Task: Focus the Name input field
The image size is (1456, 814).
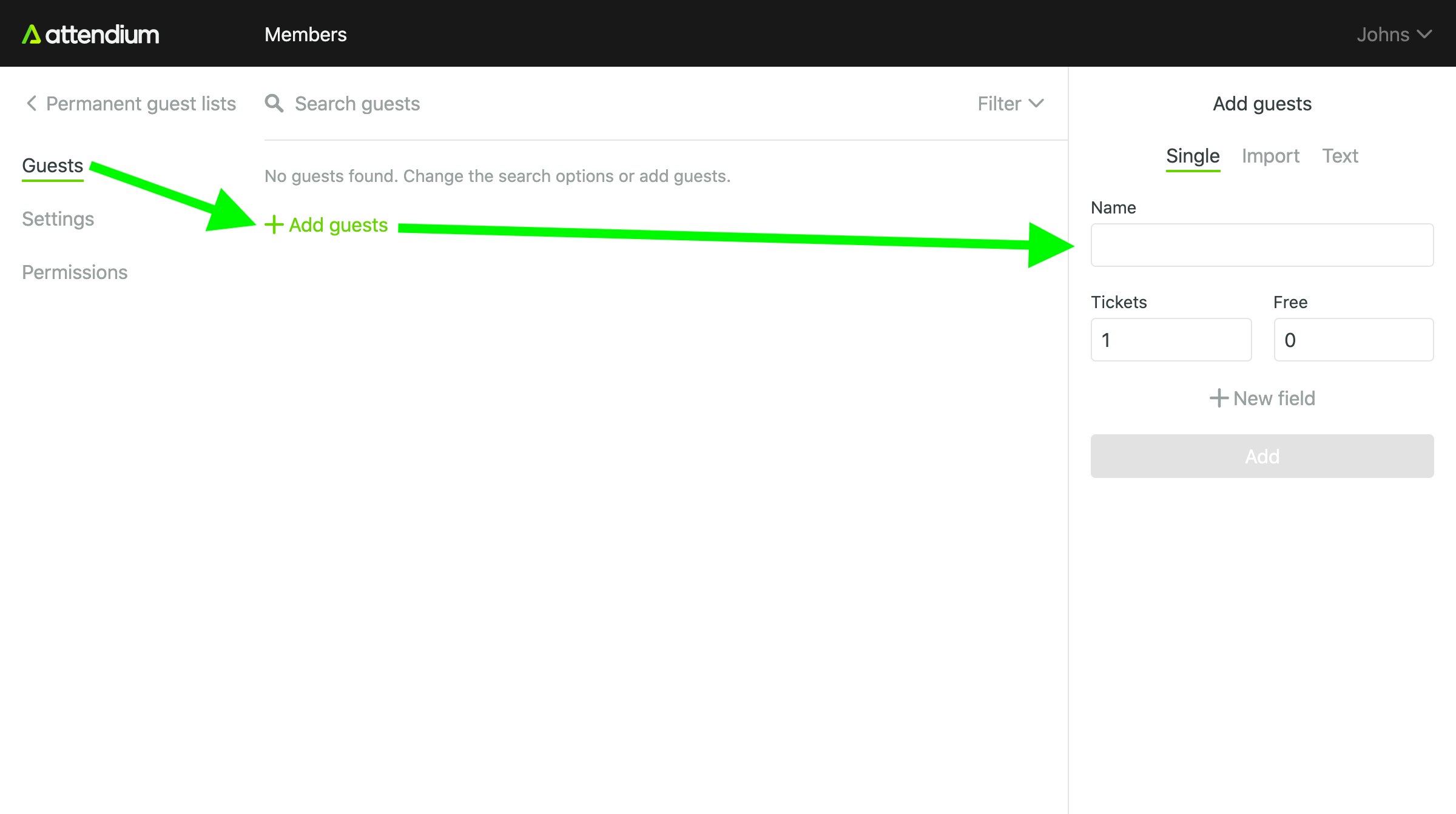Action: point(1262,245)
